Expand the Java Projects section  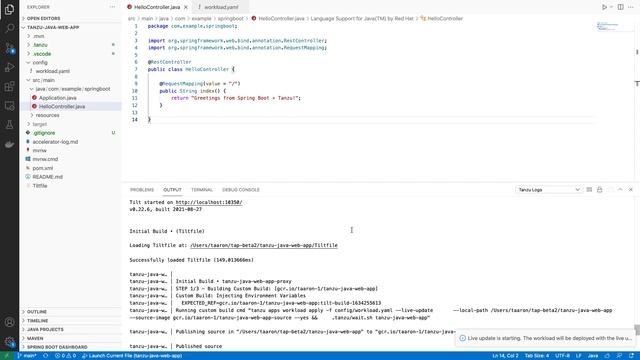pyautogui.click(x=71, y=329)
